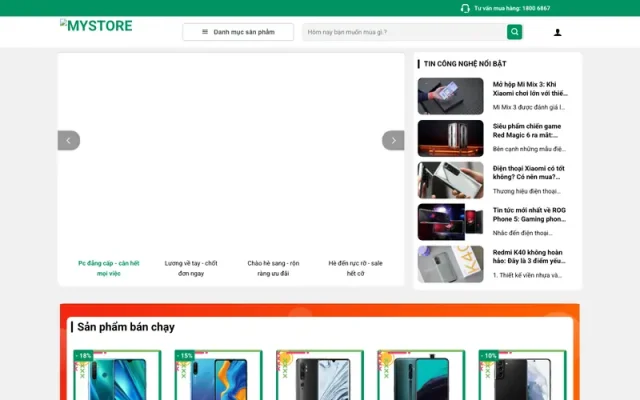Select banner tab 'Chào hè sang - rộn ràng ưu đãi'
The width and height of the screenshot is (640, 400).
[273, 268]
